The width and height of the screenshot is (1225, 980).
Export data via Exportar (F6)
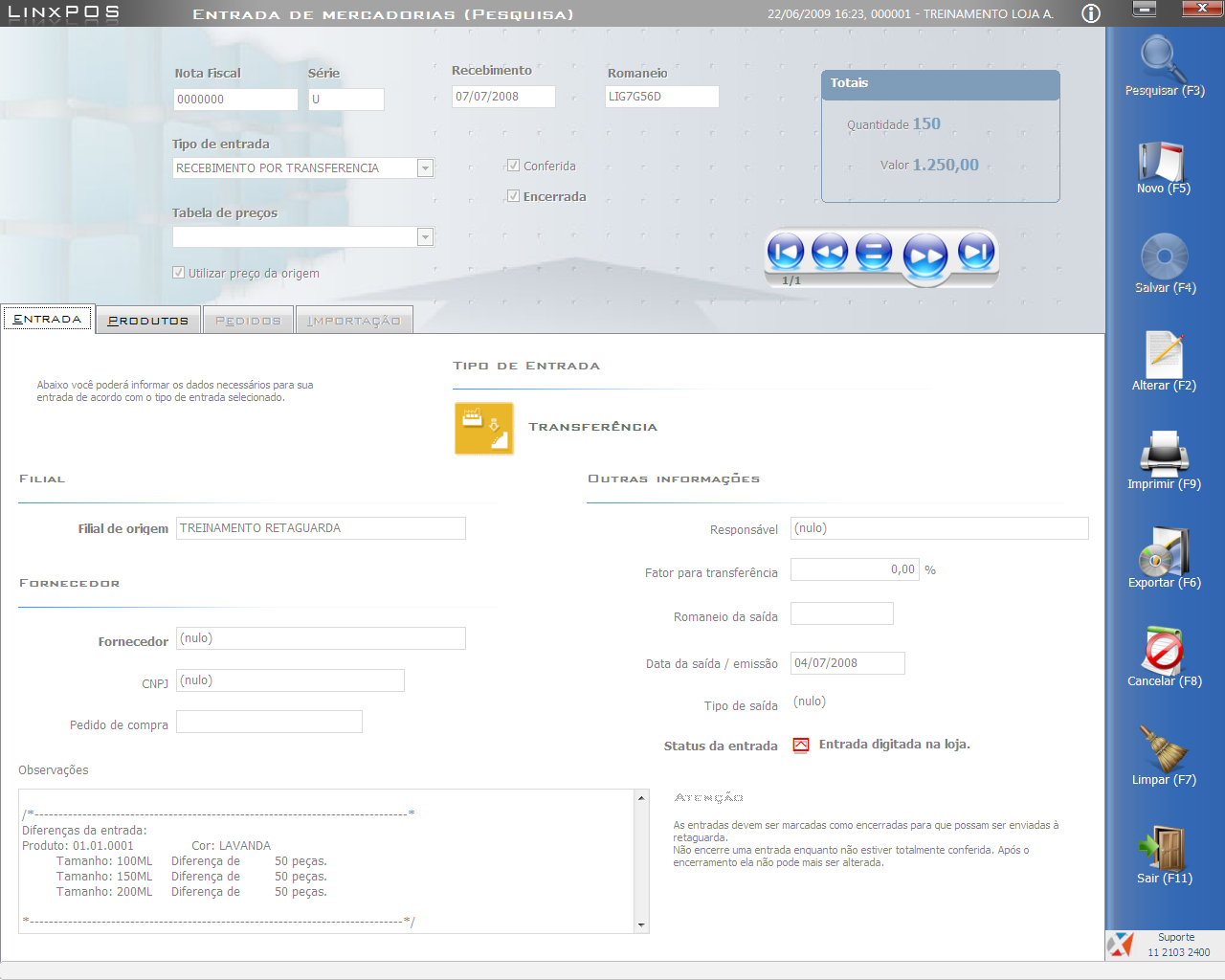(x=1164, y=551)
